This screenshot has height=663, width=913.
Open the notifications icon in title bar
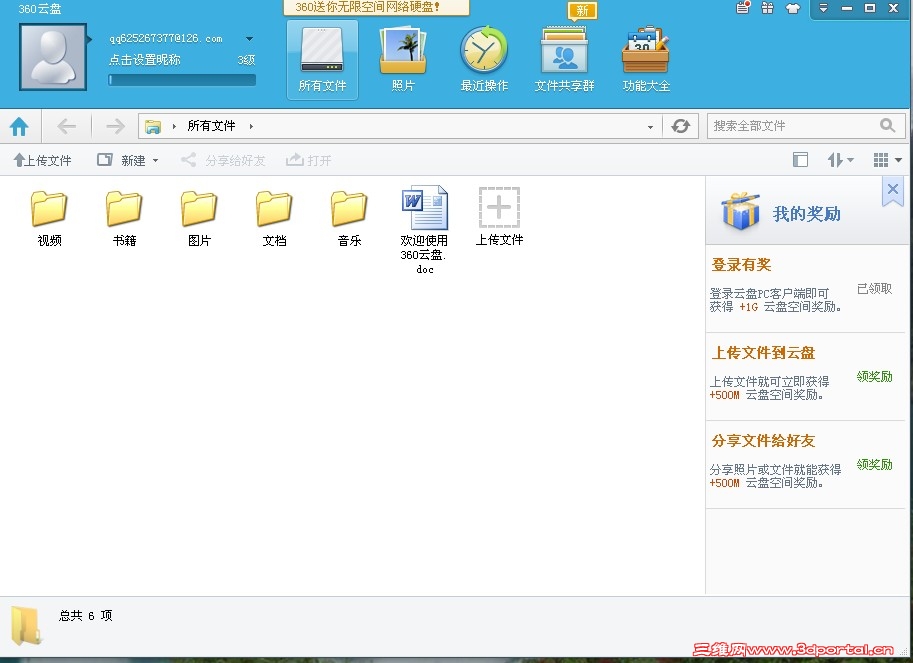tap(743, 8)
